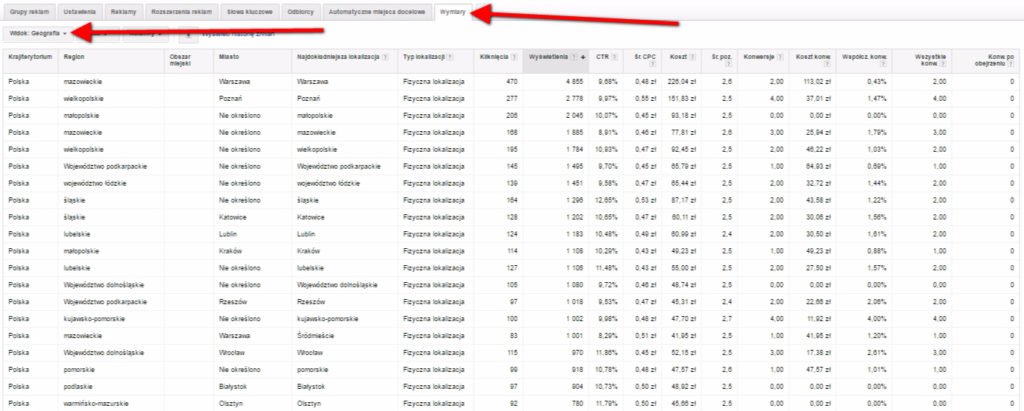The image size is (1024, 411).
Task: Click the Kraków cell in Miasto column
Action: tap(231, 251)
